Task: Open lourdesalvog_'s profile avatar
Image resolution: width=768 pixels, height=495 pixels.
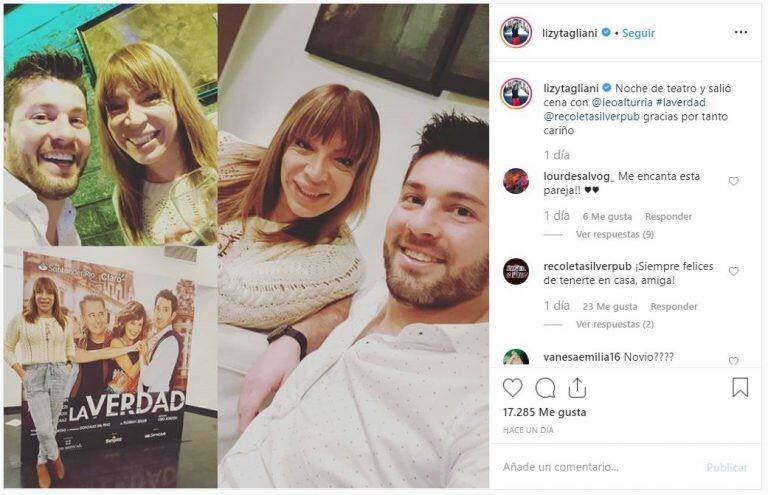Action: (516, 181)
